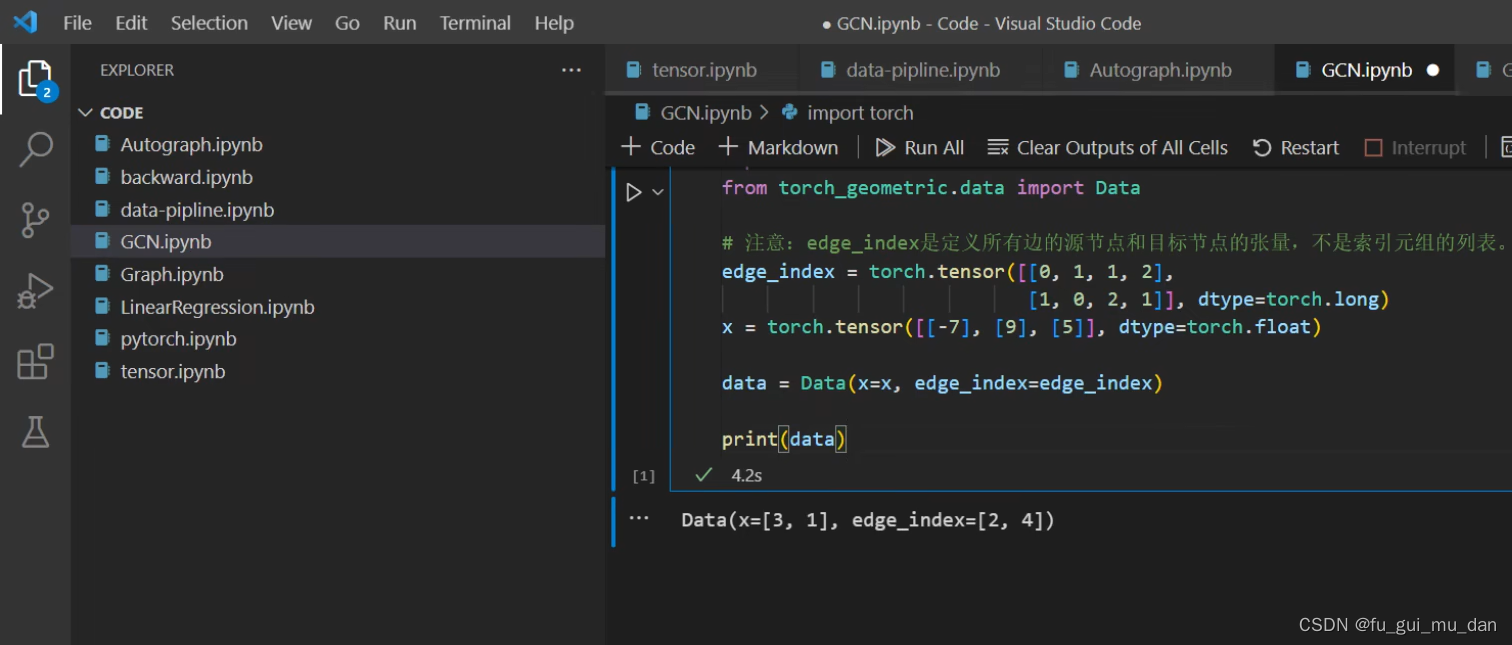The height and width of the screenshot is (645, 1512).
Task: Open data-pipline.ipynb in the explorer
Action: [338, 210]
